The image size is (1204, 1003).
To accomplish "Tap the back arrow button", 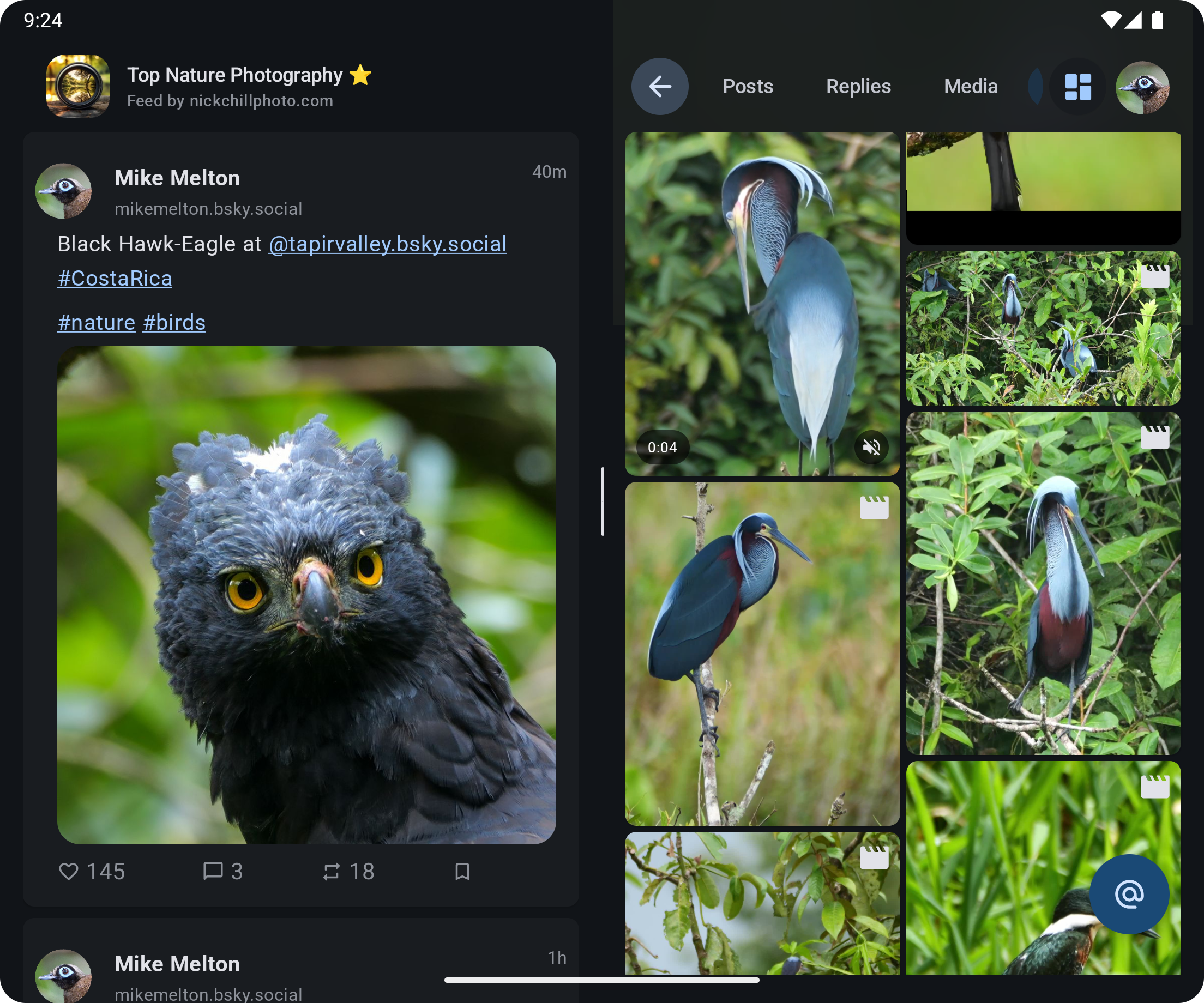I will pos(659,87).
